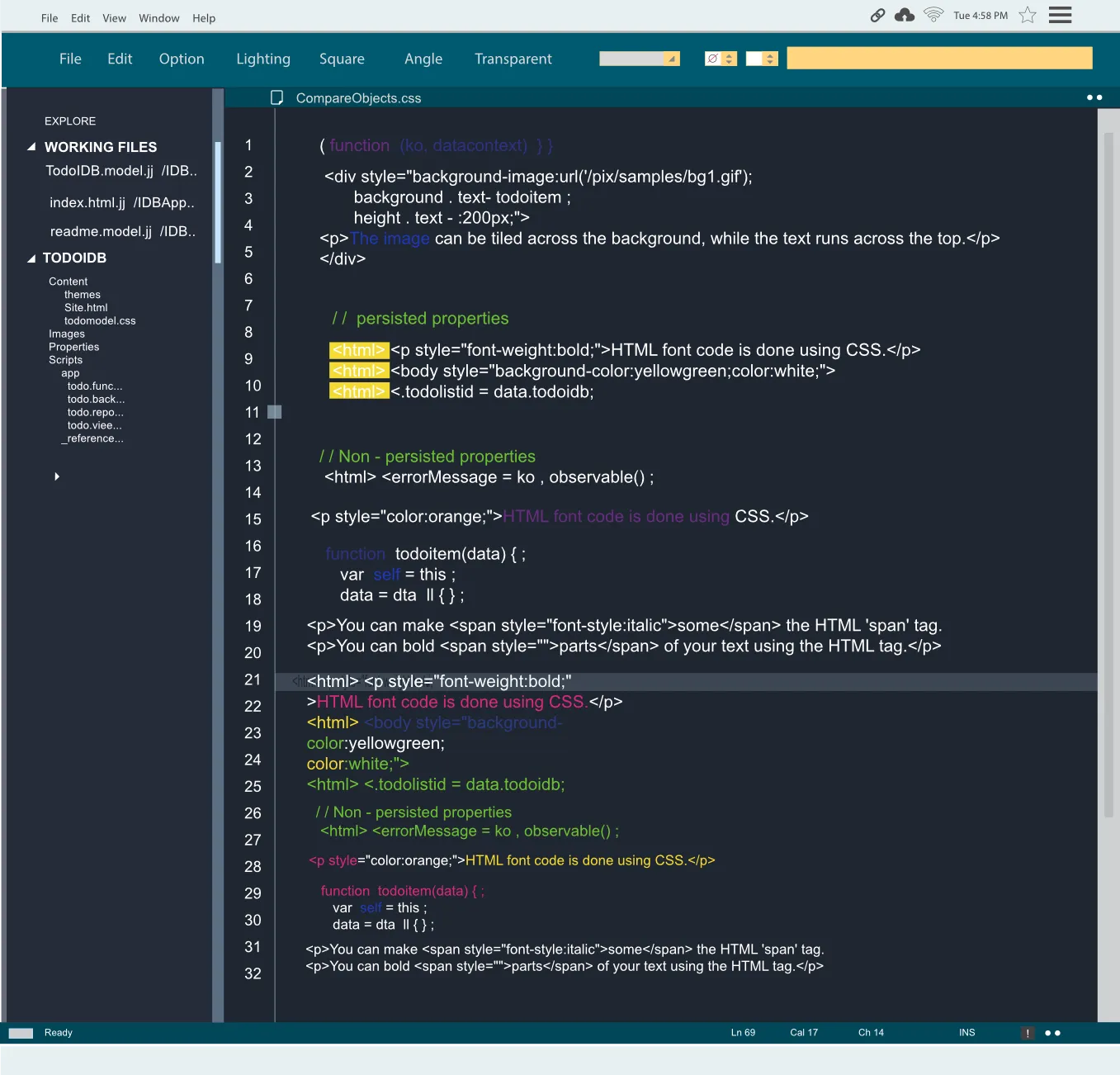
Task: Open the Help menu in the system bar
Action: (x=204, y=18)
